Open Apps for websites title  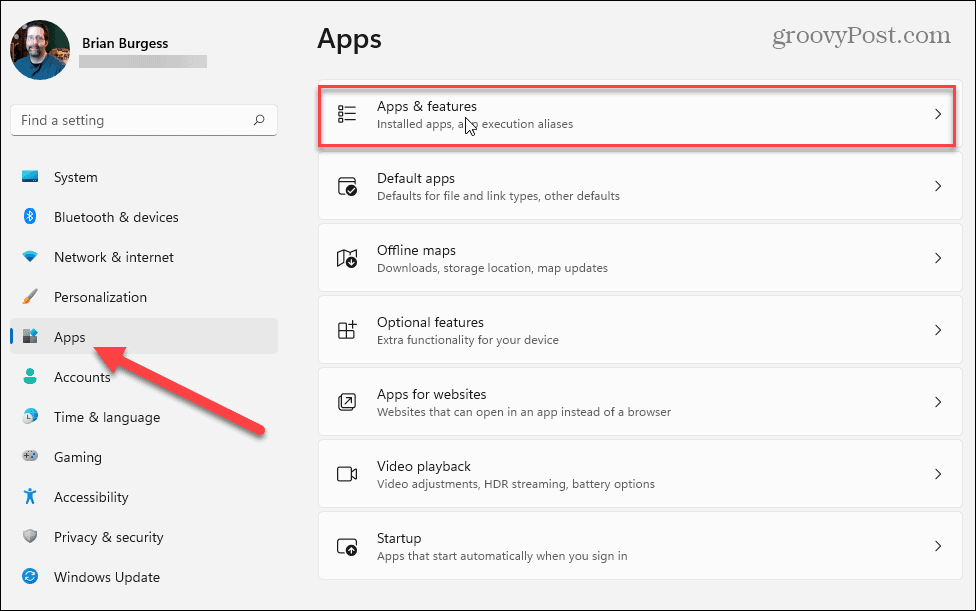431,394
